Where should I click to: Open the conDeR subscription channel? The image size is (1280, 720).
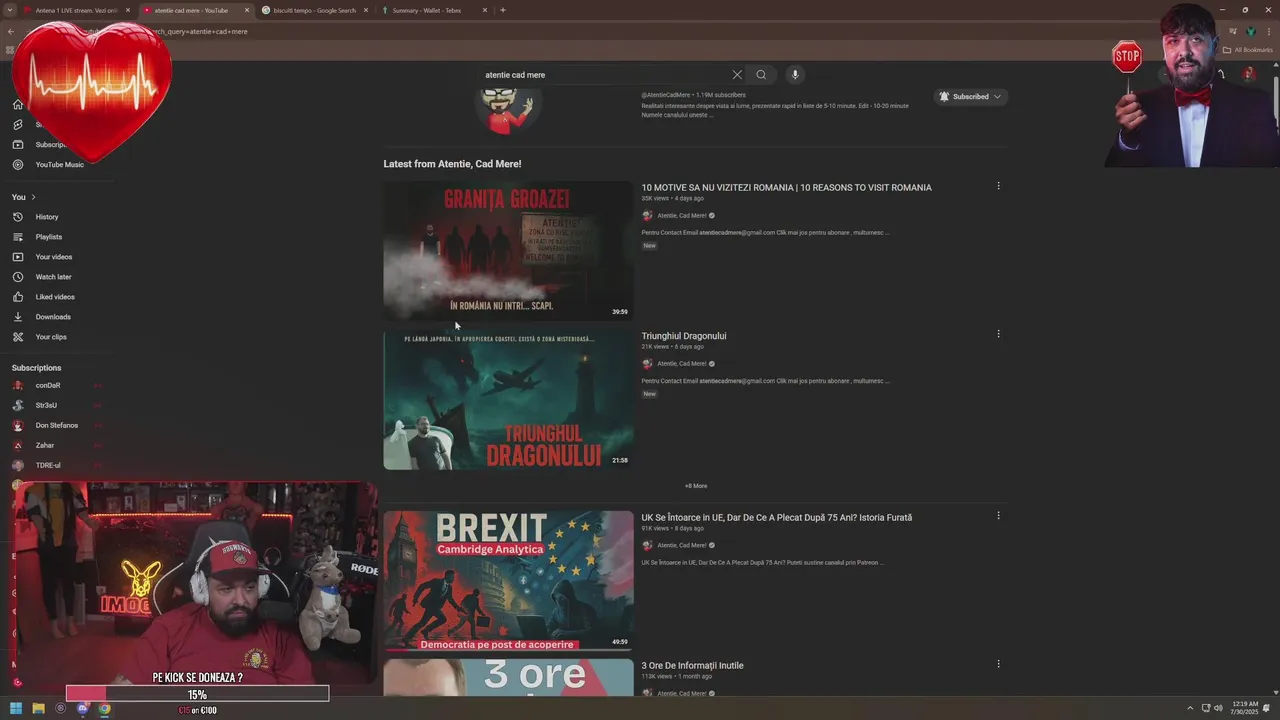tap(48, 385)
